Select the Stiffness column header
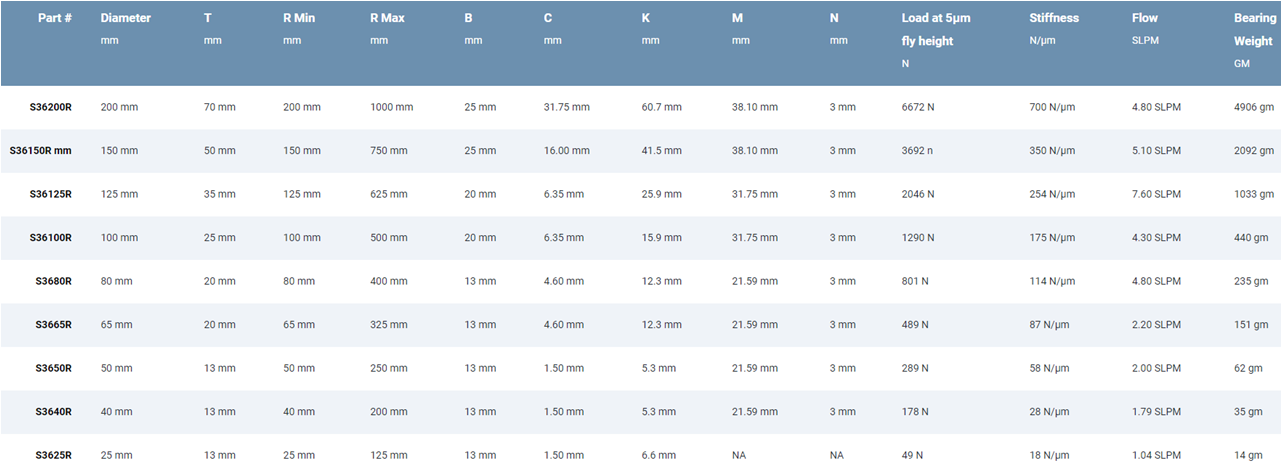This screenshot has width=1282, height=472. click(x=1054, y=18)
